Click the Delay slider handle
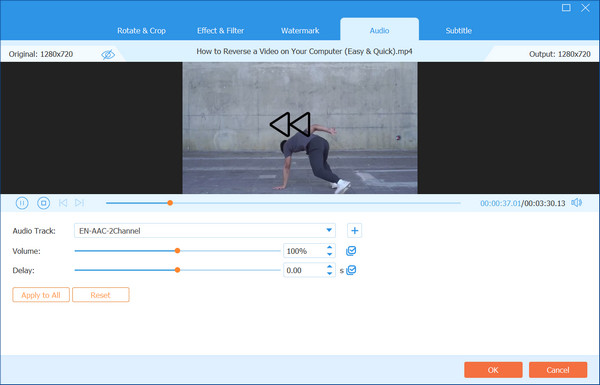The image size is (600, 385). point(177,270)
